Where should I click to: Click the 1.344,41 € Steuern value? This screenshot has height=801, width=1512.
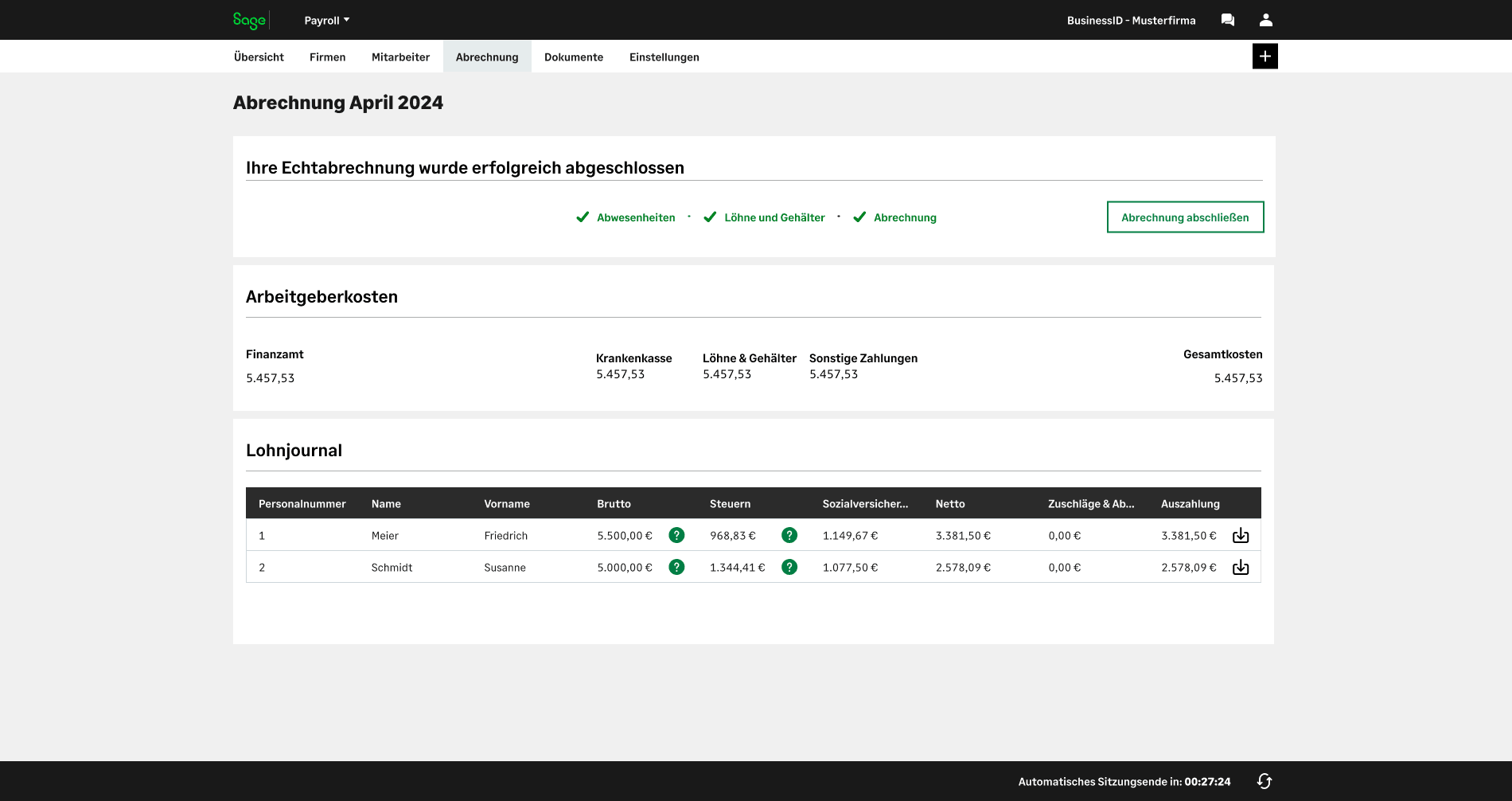coord(738,568)
